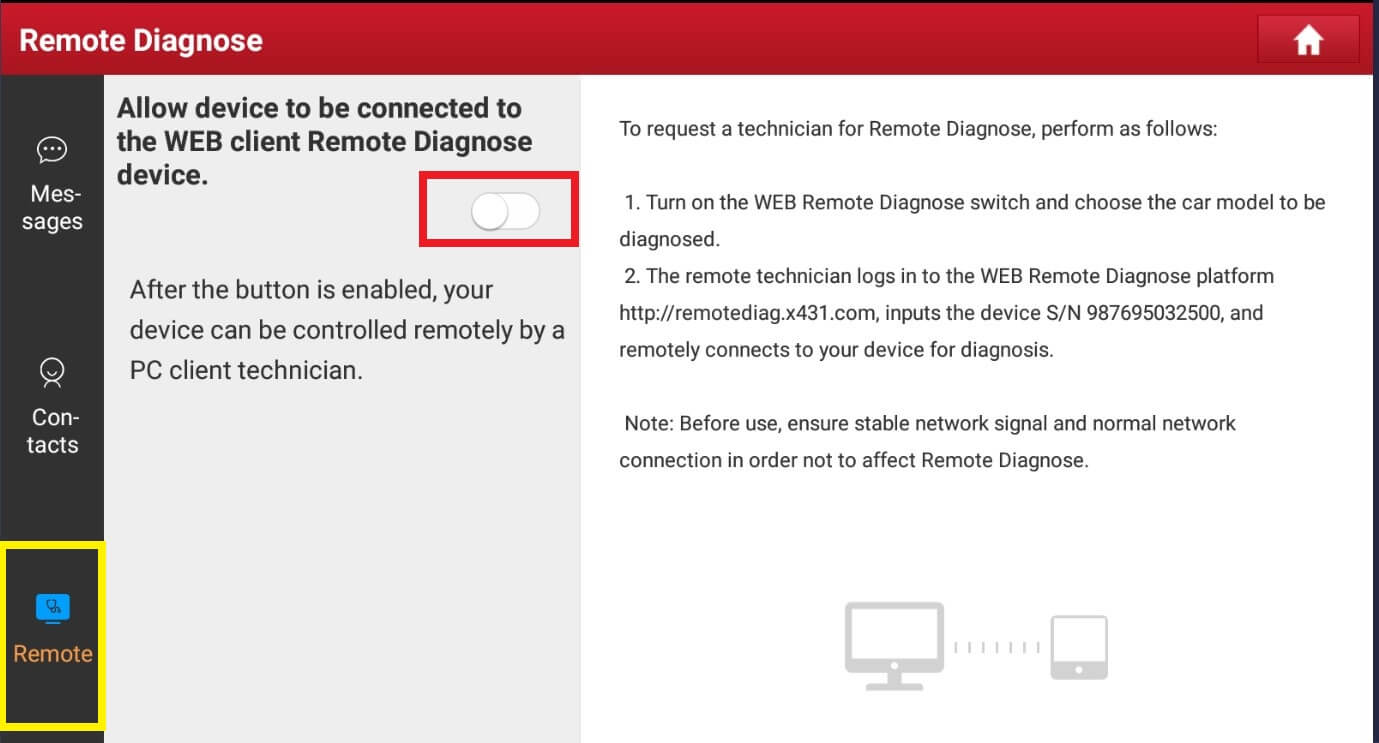This screenshot has width=1379, height=743.
Task: Click the Remote Diagnose header title
Action: point(141,40)
